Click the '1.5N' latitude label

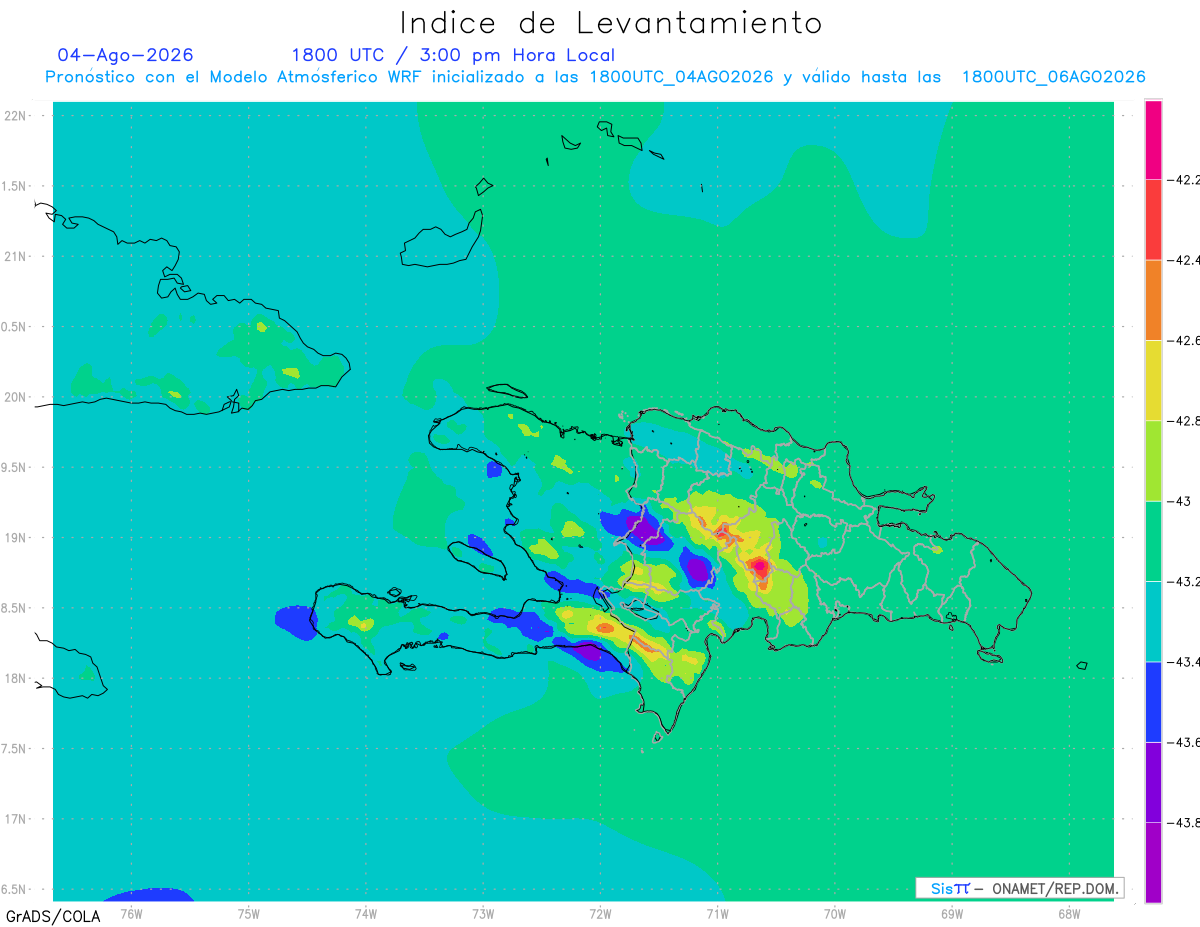15,186
